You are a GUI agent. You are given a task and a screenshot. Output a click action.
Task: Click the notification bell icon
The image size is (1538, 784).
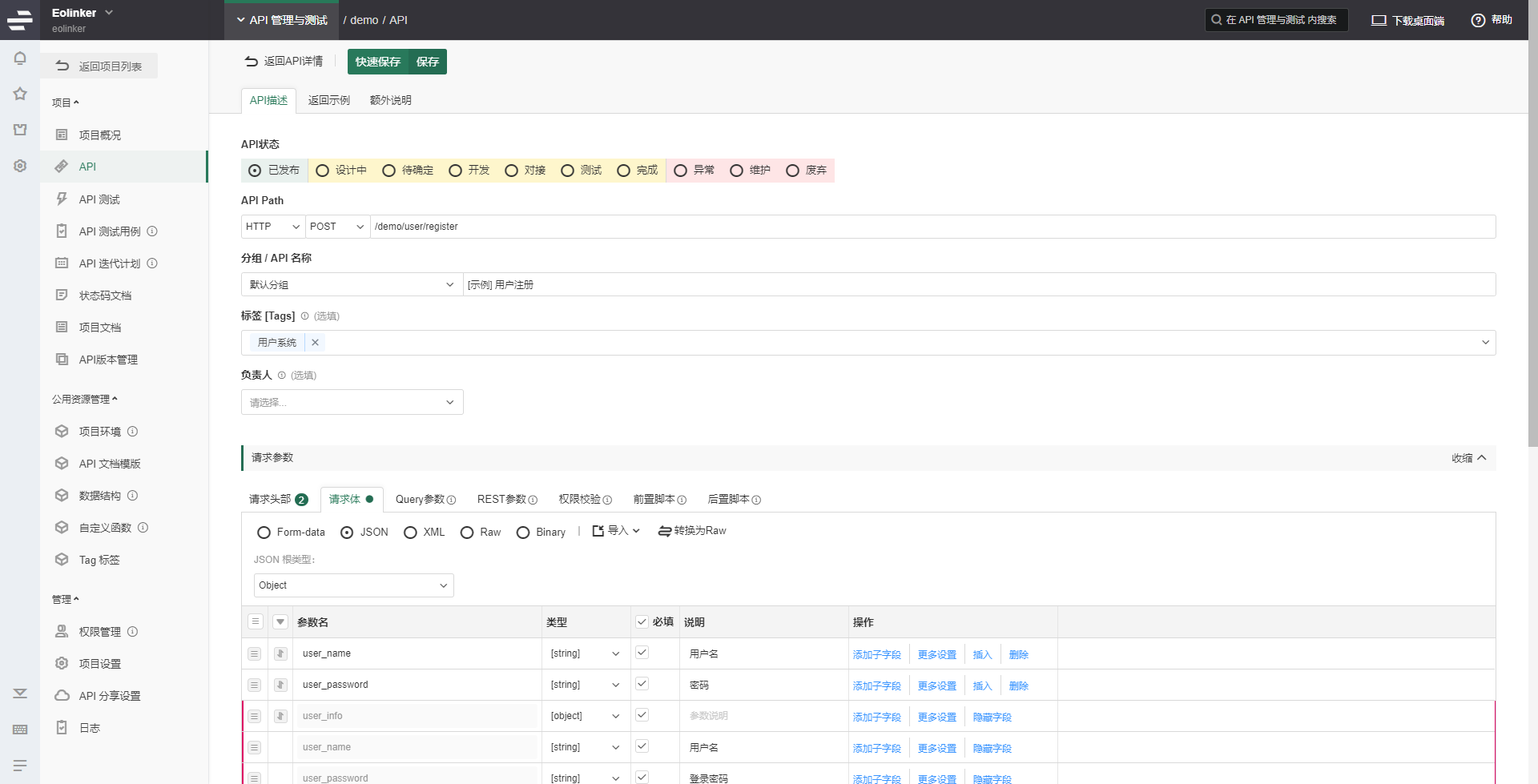[x=20, y=58]
